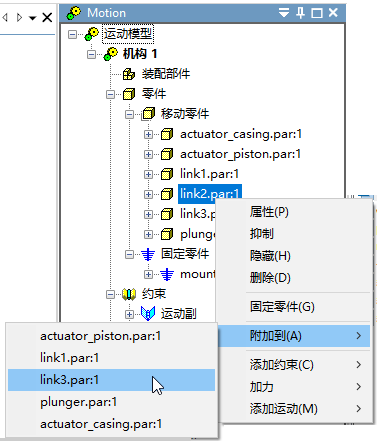Click the actuator_casing.par:1 part cube icon
Screen dimensions: 377x441
tap(167, 134)
